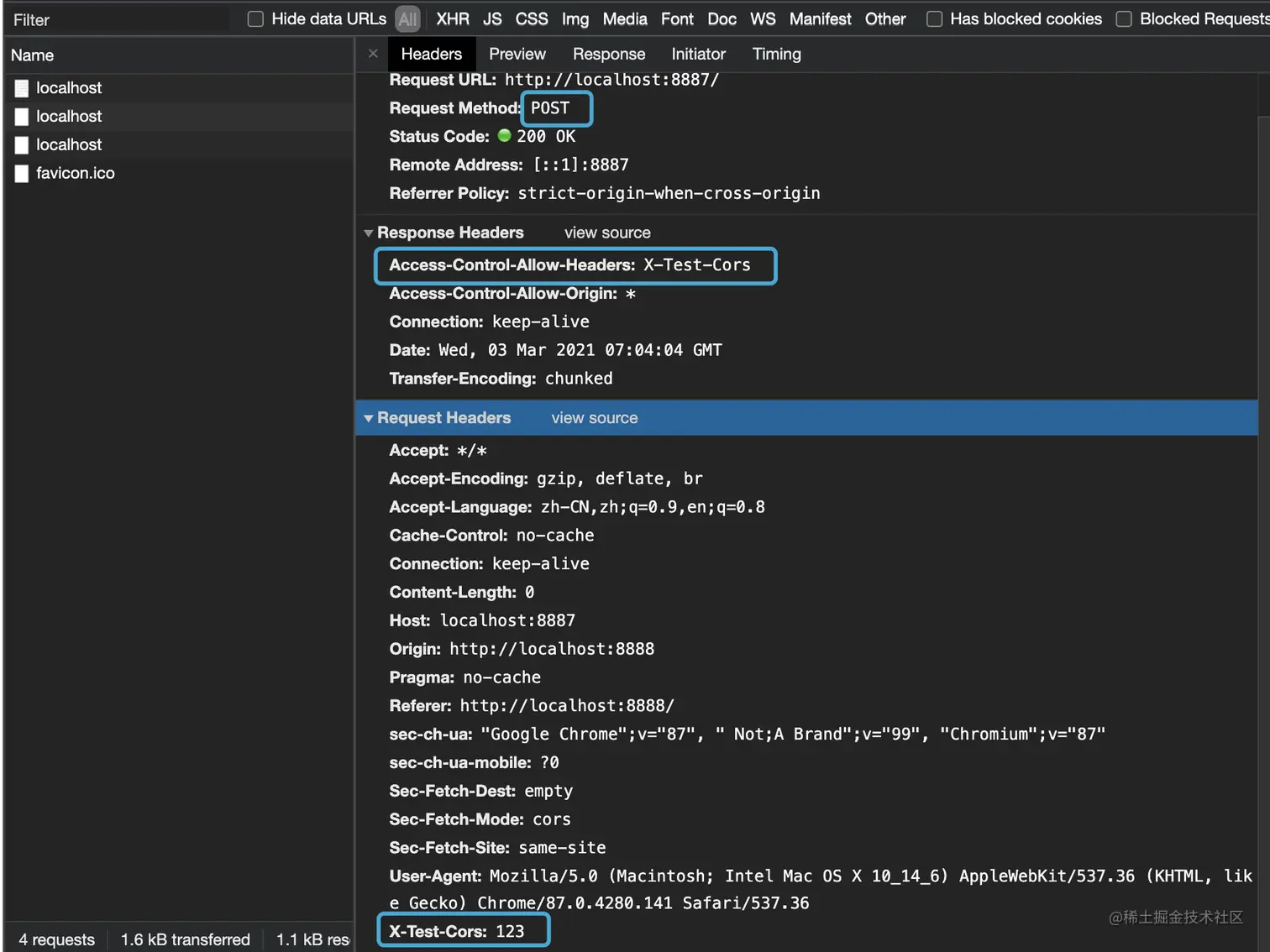The height and width of the screenshot is (952, 1270).
Task: Click the green status code indicator
Action: [x=504, y=136]
